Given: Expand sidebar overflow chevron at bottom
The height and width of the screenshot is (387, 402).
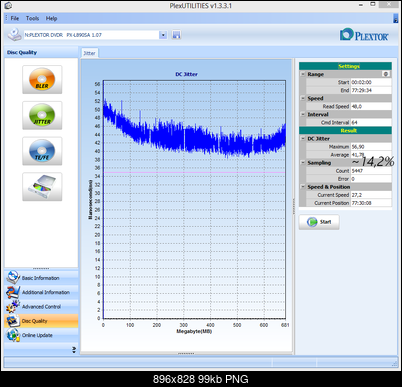Looking at the screenshot, I should click(x=74, y=350).
